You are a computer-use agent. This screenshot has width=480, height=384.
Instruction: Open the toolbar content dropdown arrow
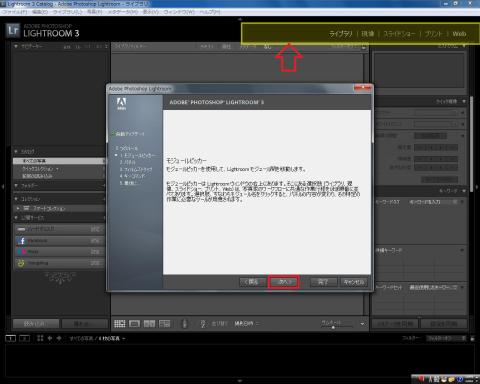pyautogui.click(x=362, y=324)
